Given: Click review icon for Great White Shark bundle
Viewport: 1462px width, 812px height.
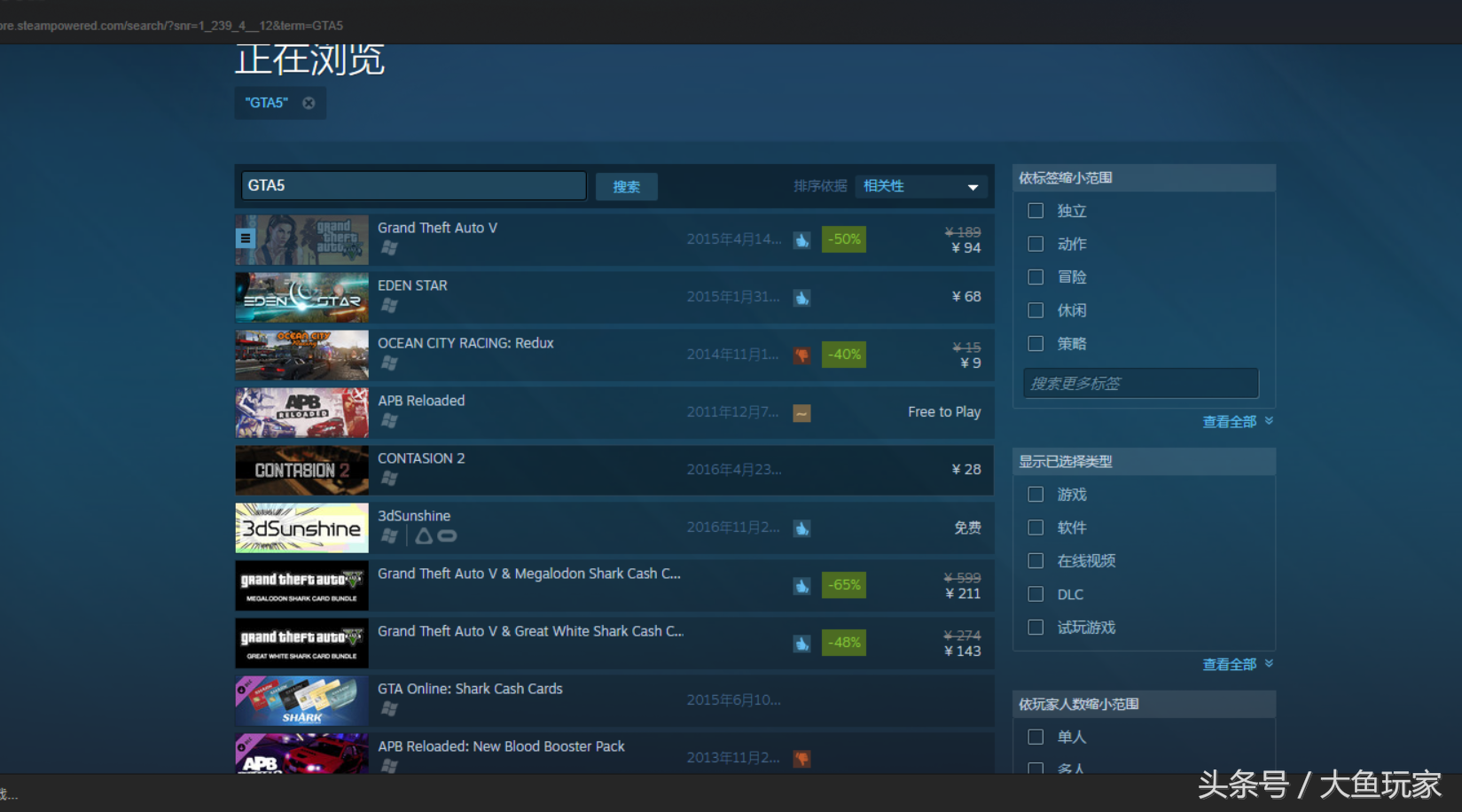Looking at the screenshot, I should pyautogui.click(x=801, y=644).
